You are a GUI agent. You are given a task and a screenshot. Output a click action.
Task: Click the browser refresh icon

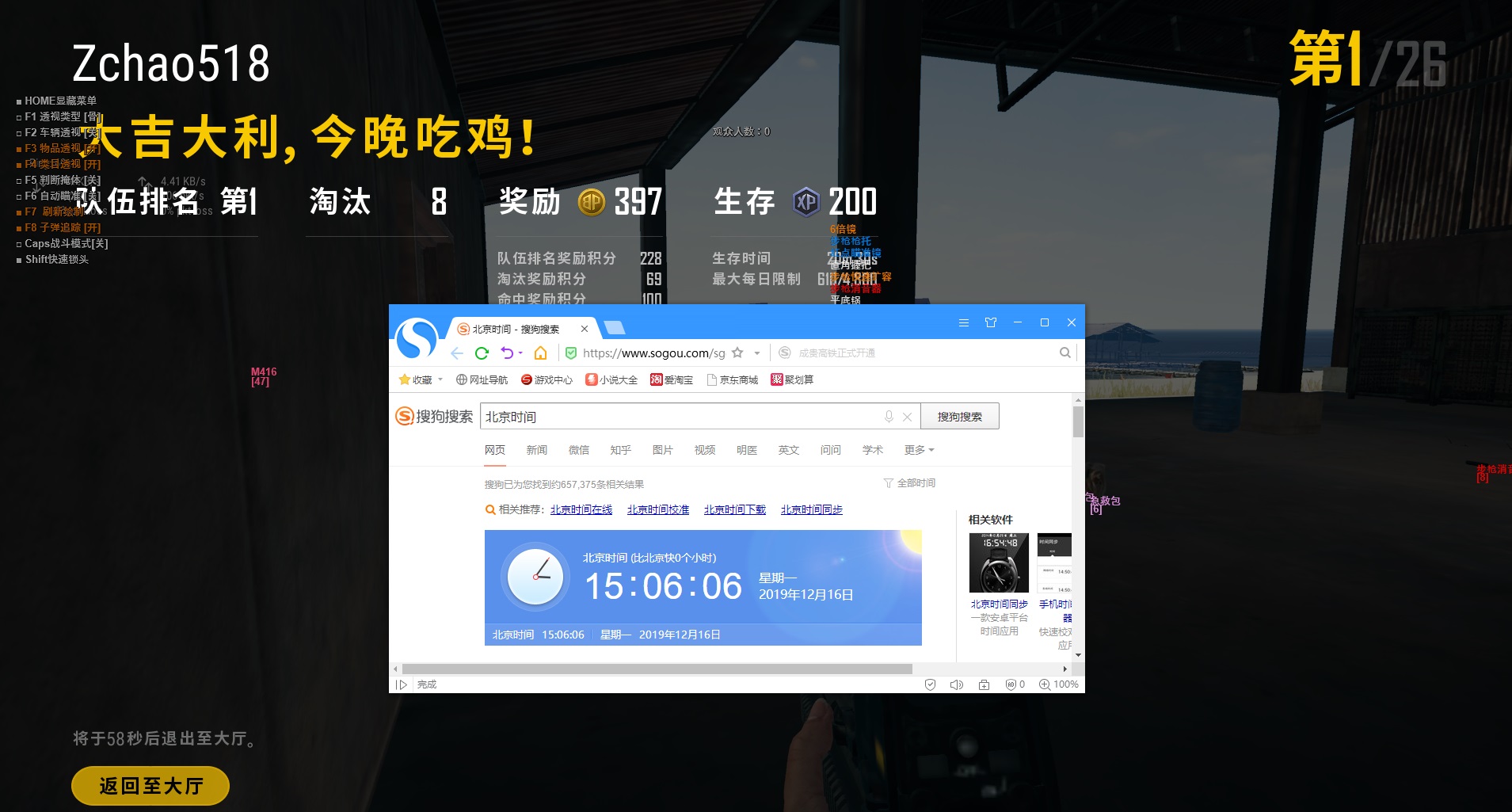[482, 353]
